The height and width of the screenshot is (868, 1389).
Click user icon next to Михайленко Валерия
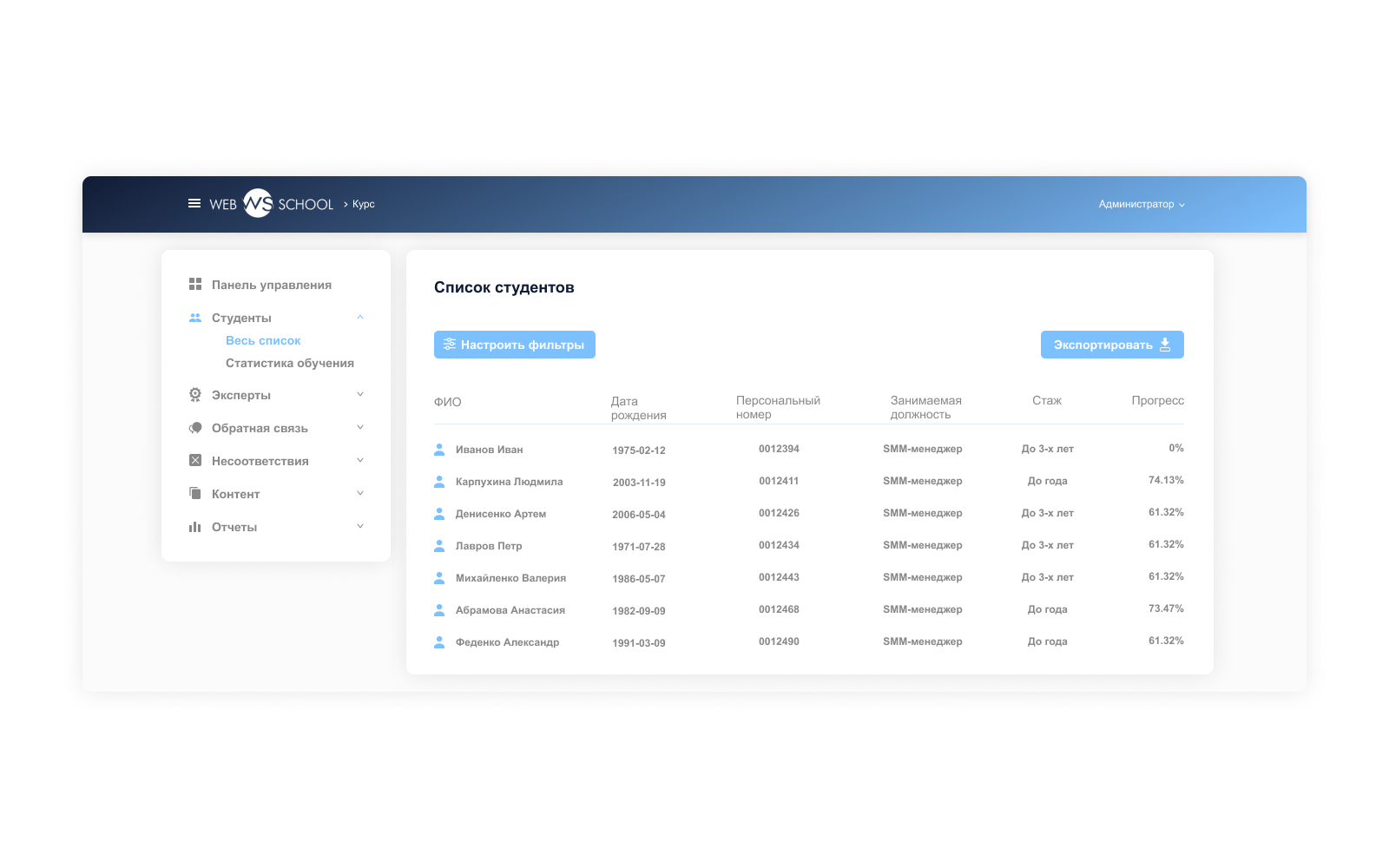(439, 578)
